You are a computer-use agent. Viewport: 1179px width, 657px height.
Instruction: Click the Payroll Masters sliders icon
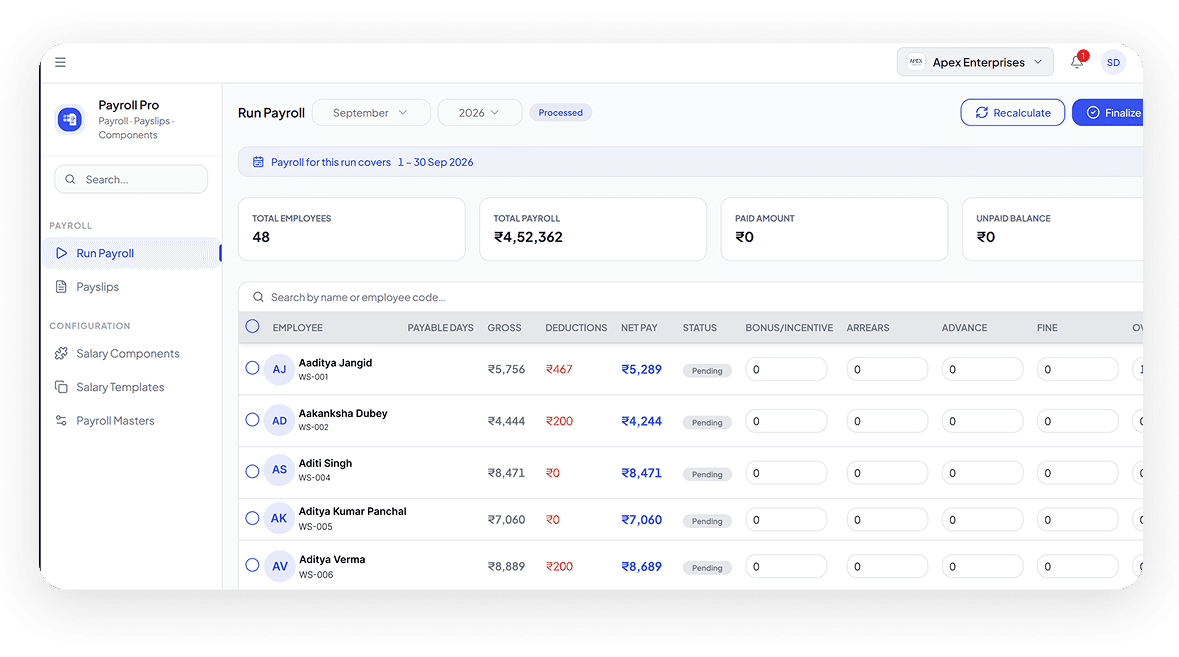[x=62, y=420]
